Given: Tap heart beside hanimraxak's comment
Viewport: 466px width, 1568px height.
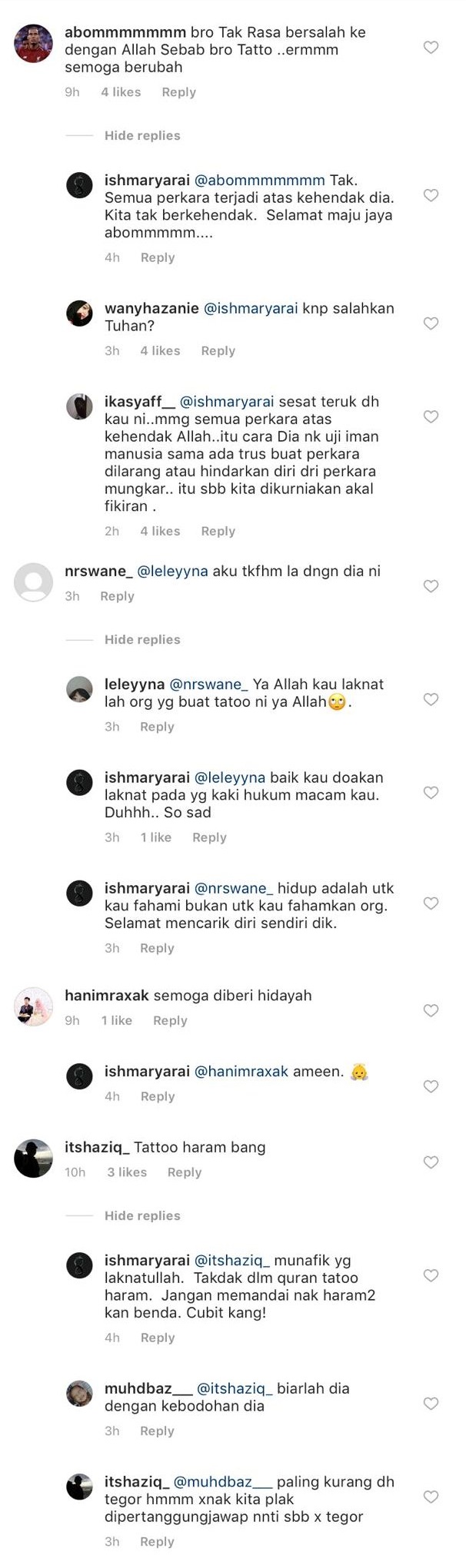Looking at the screenshot, I should point(431,1010).
